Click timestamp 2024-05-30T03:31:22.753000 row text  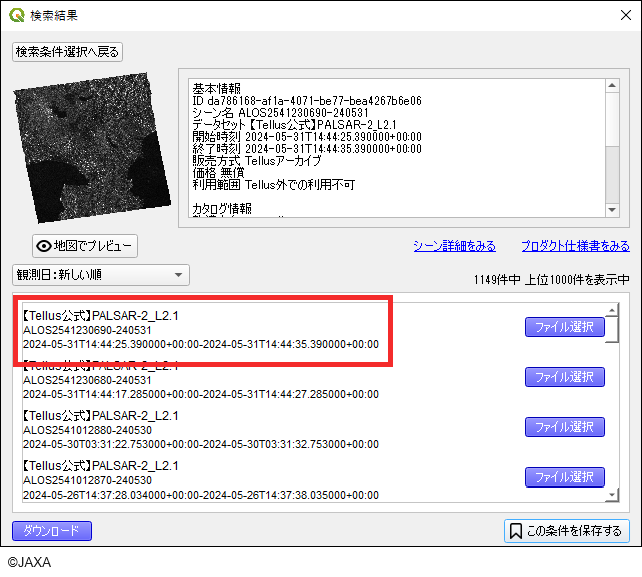(x=201, y=444)
